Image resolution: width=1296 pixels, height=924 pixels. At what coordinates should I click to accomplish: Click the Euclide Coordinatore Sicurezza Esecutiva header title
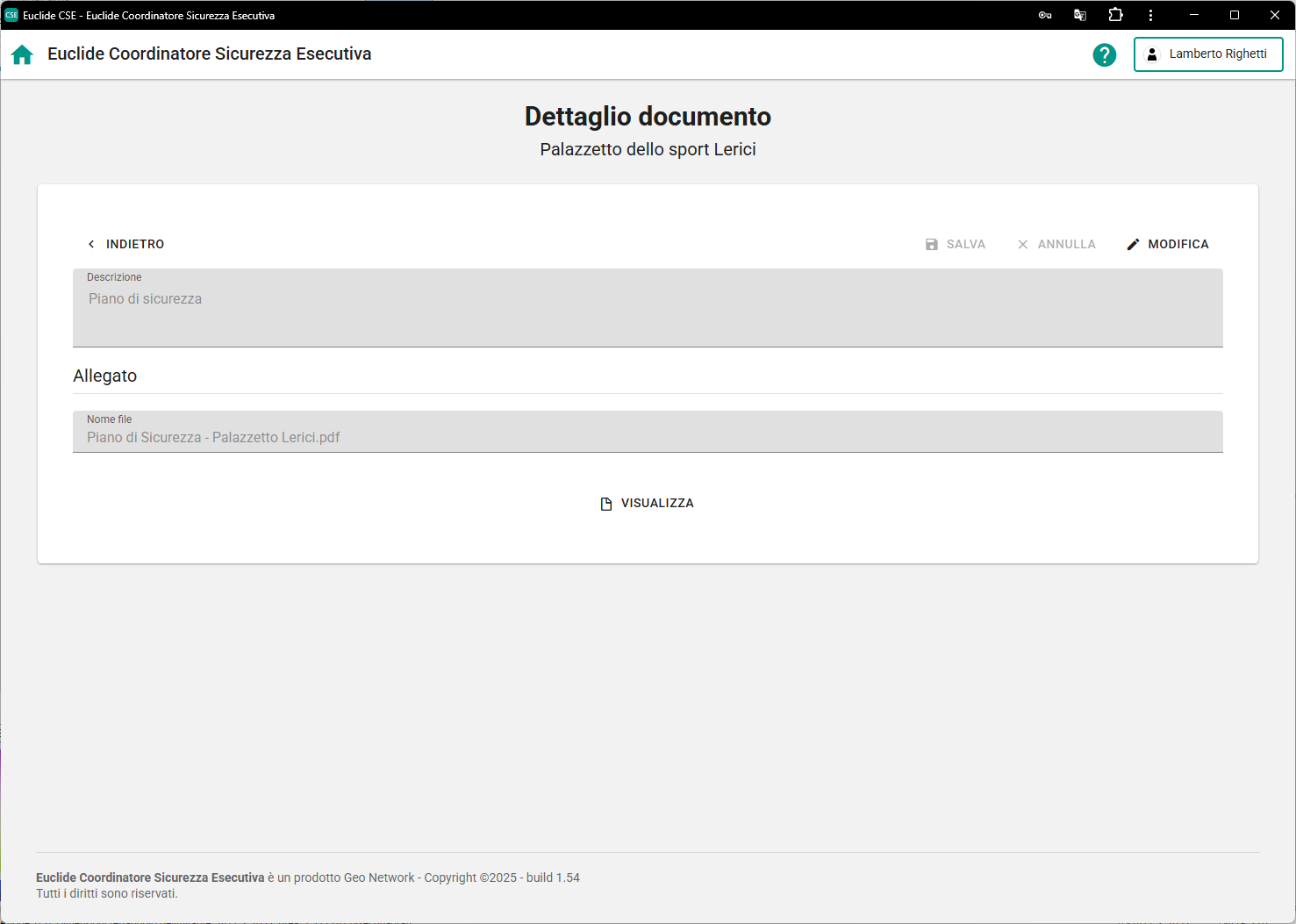point(209,54)
